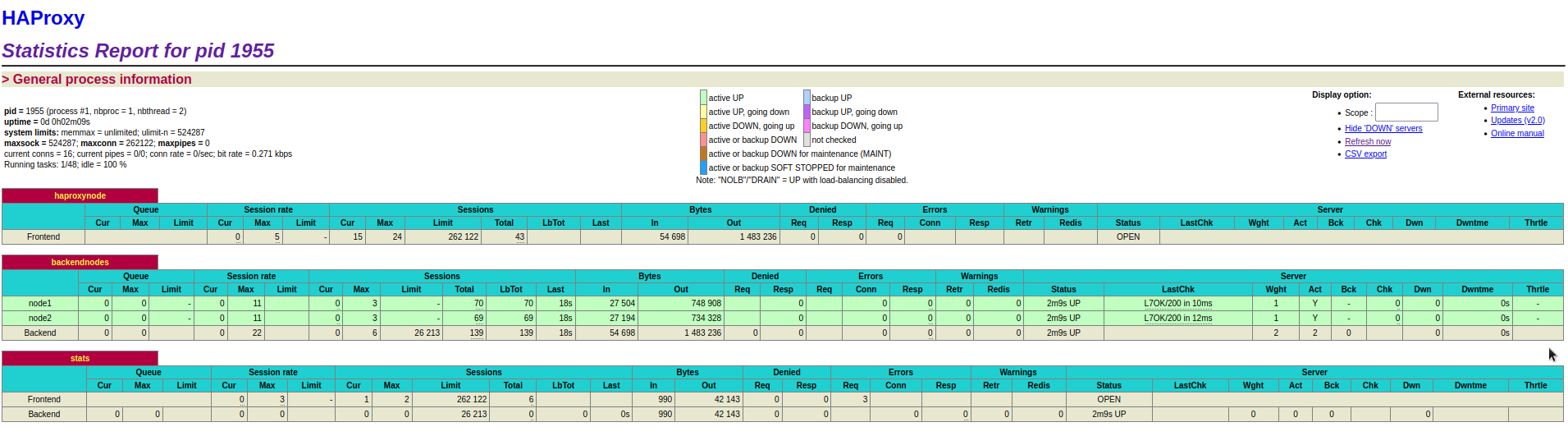
Task: Open the HAProxy heading link
Action: pyautogui.click(x=43, y=18)
